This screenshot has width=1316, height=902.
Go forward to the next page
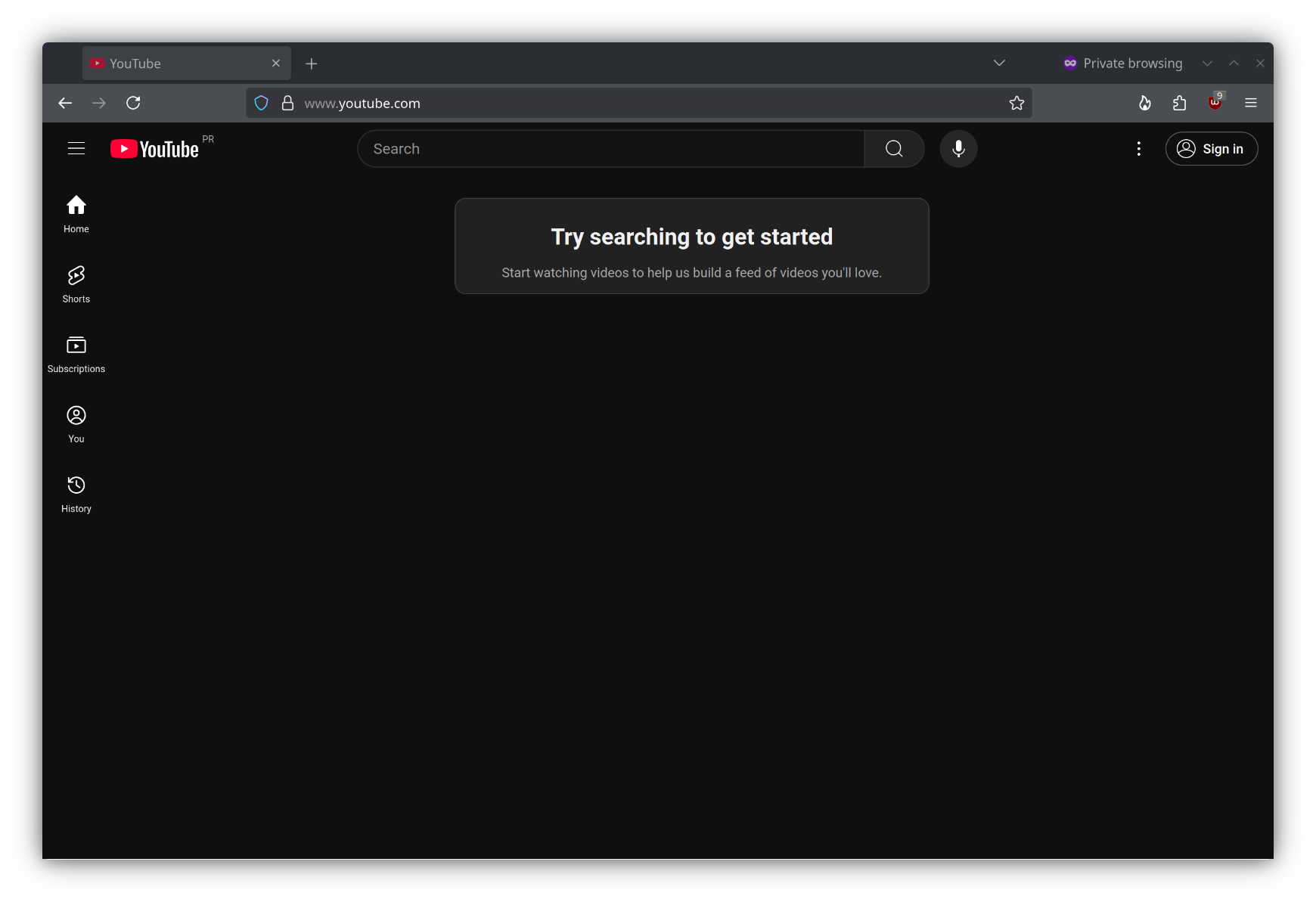click(x=99, y=103)
